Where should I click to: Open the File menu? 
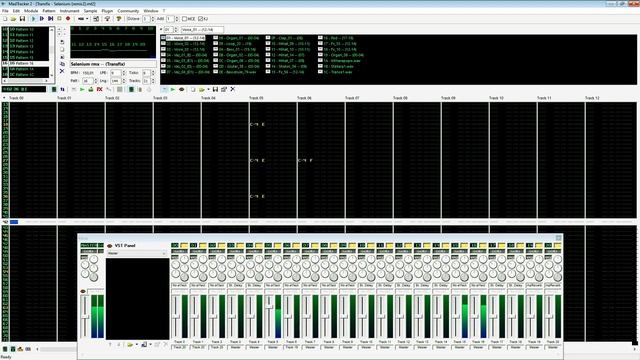(5, 11)
